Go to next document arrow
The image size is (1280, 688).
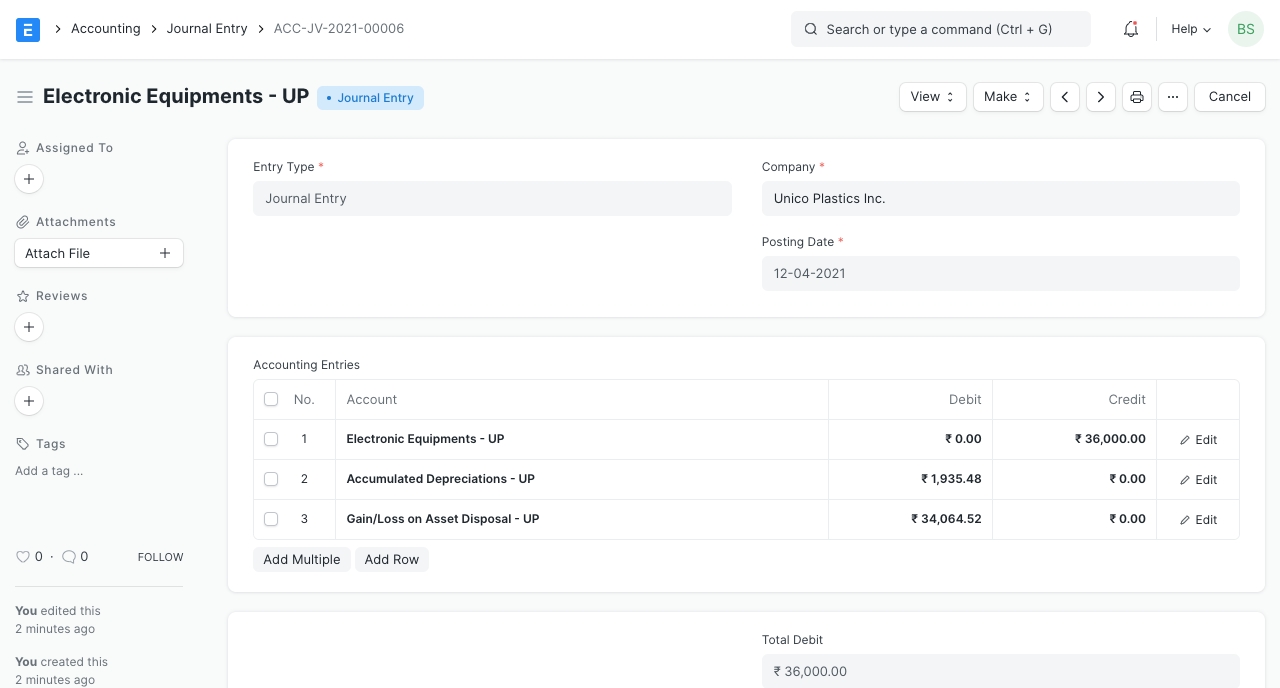1101,97
